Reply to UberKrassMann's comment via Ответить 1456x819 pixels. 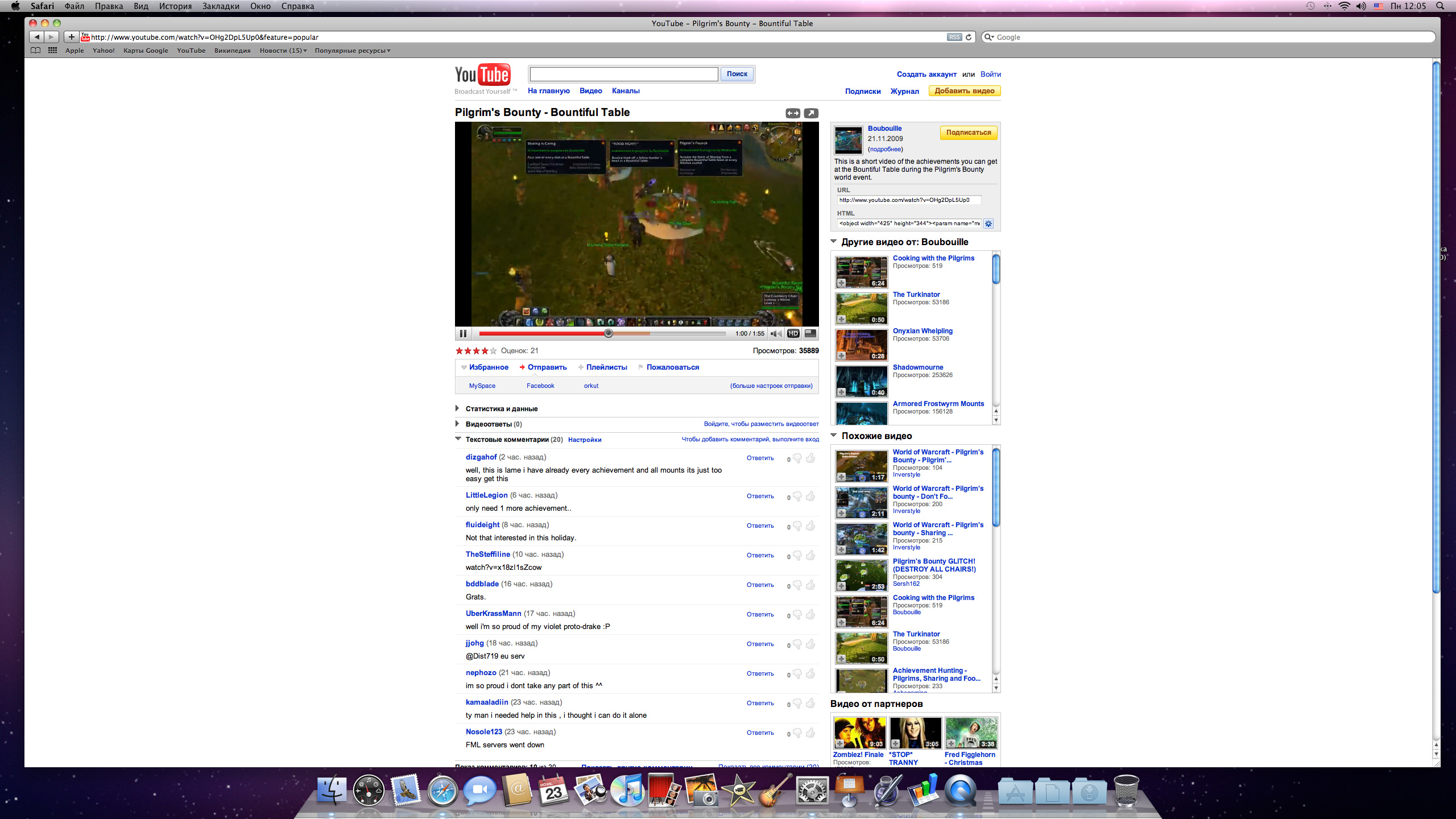760,615
